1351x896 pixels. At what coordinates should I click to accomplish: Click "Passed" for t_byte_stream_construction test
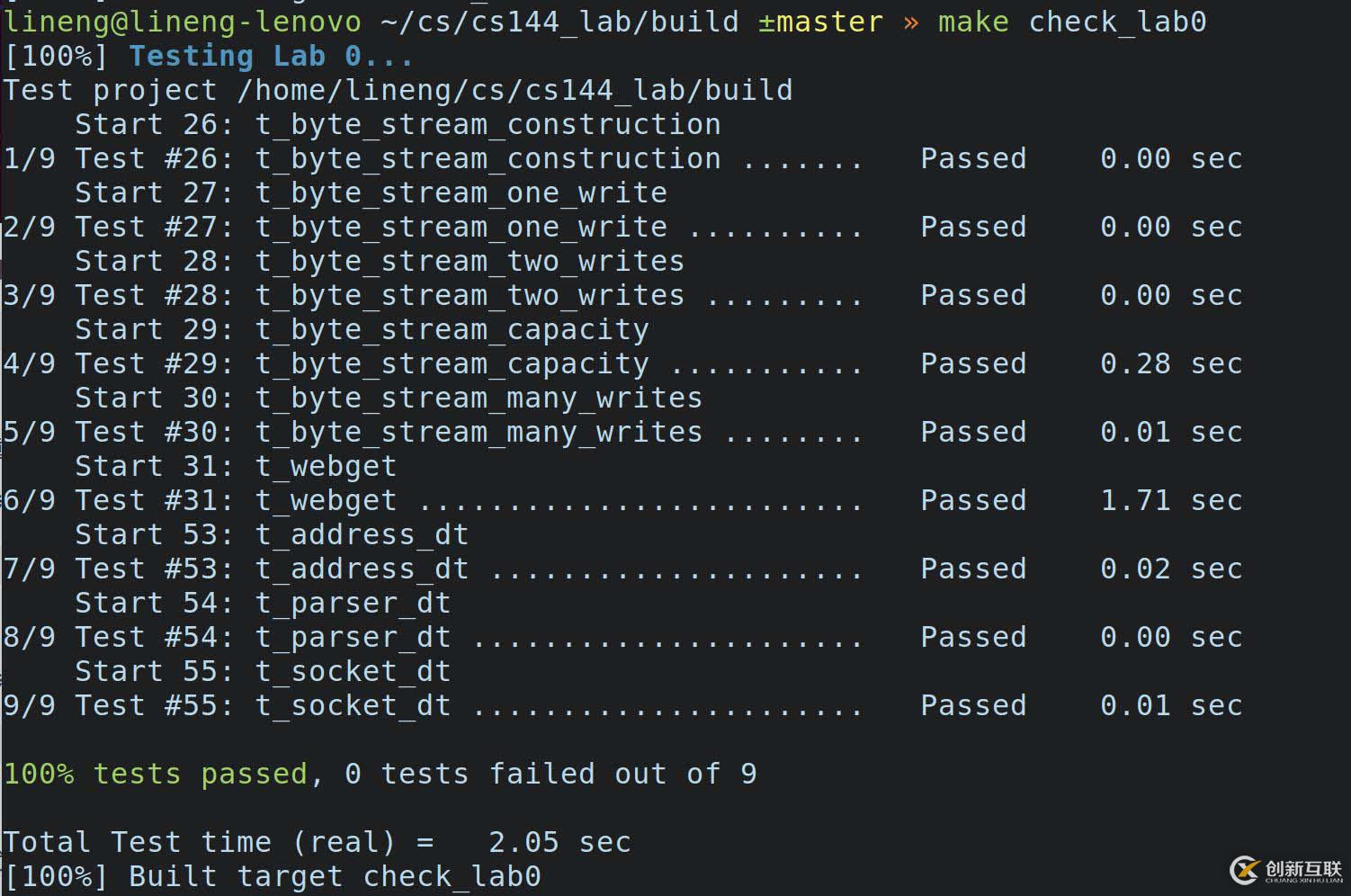point(973,158)
